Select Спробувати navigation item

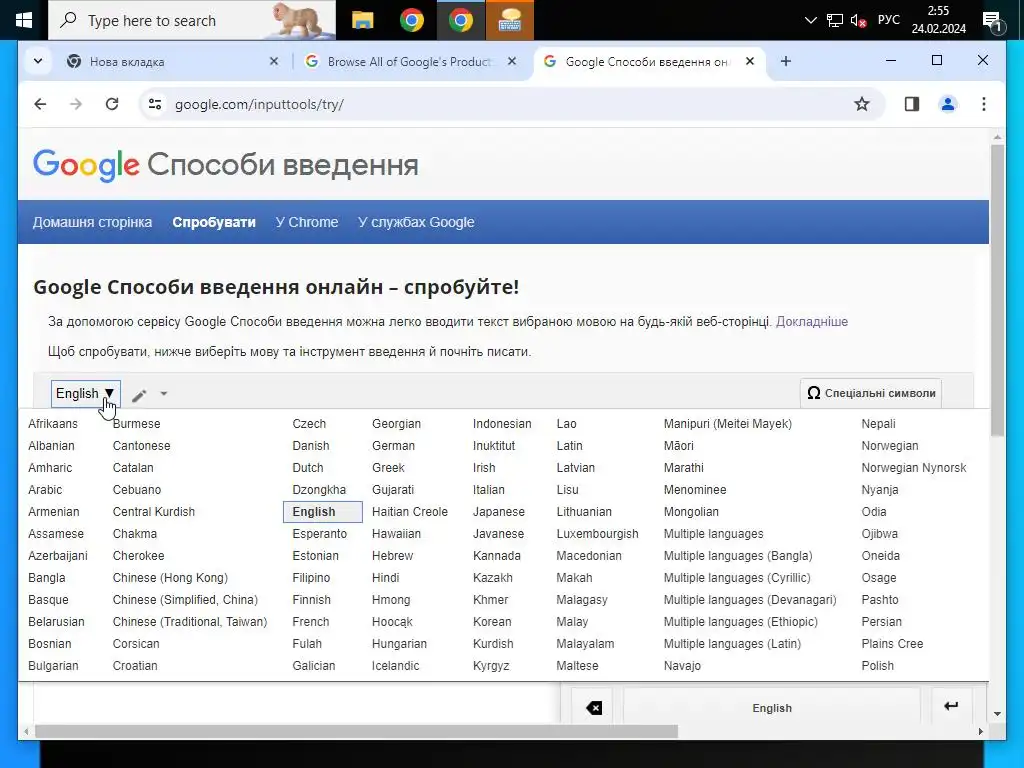point(214,222)
